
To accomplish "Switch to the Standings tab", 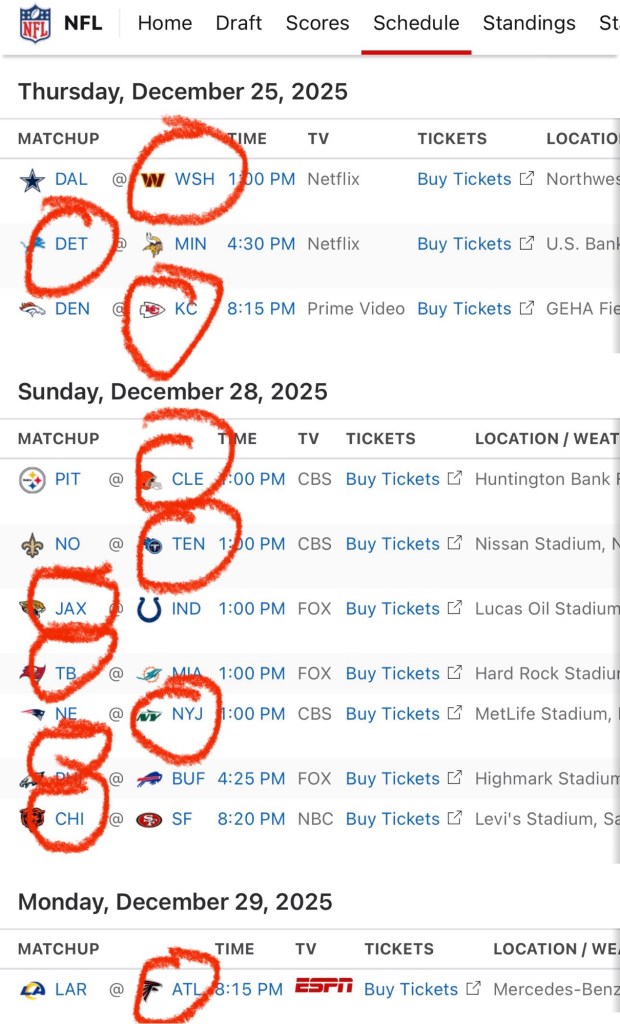I will coord(529,23).
